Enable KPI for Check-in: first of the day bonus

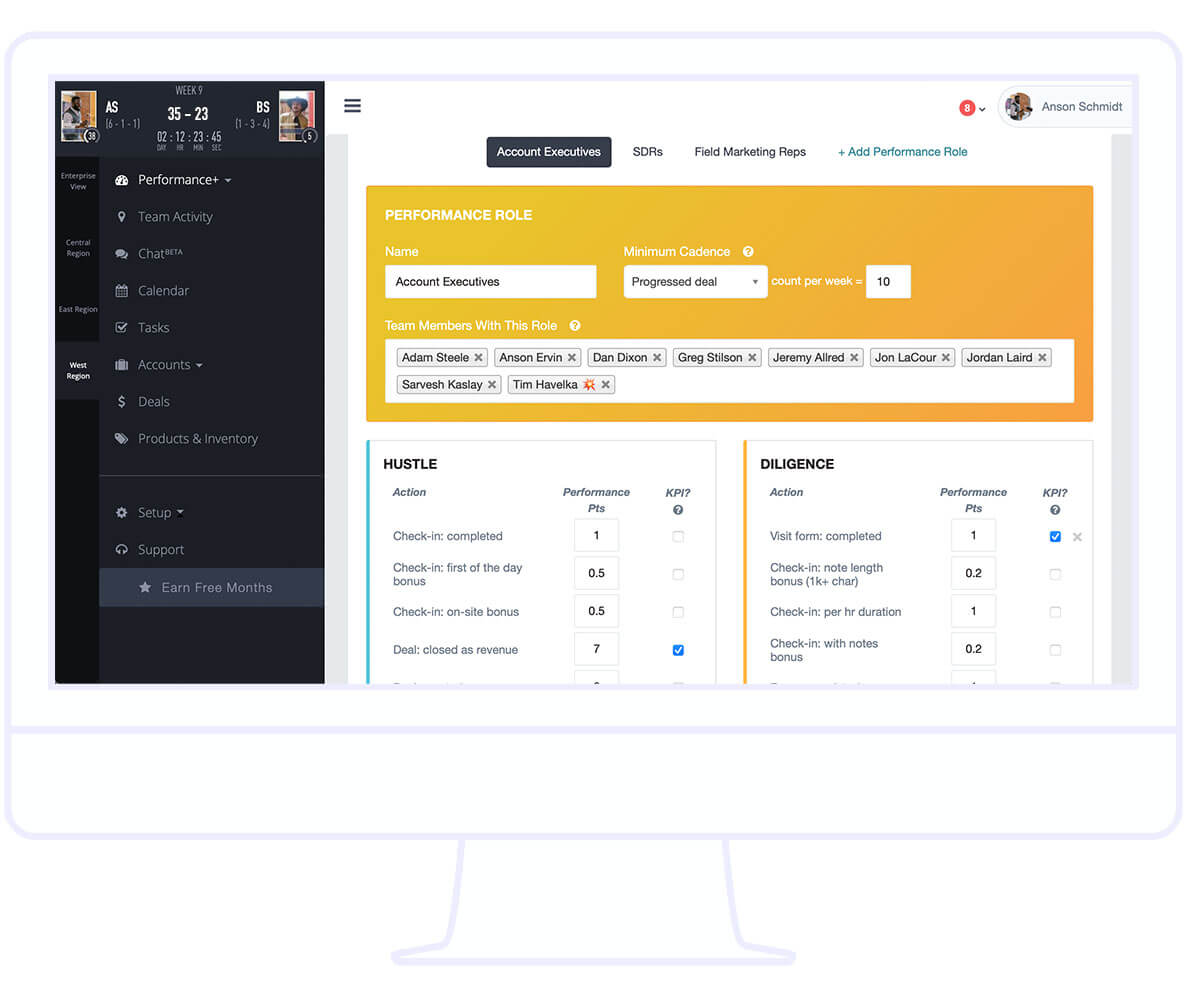click(678, 575)
